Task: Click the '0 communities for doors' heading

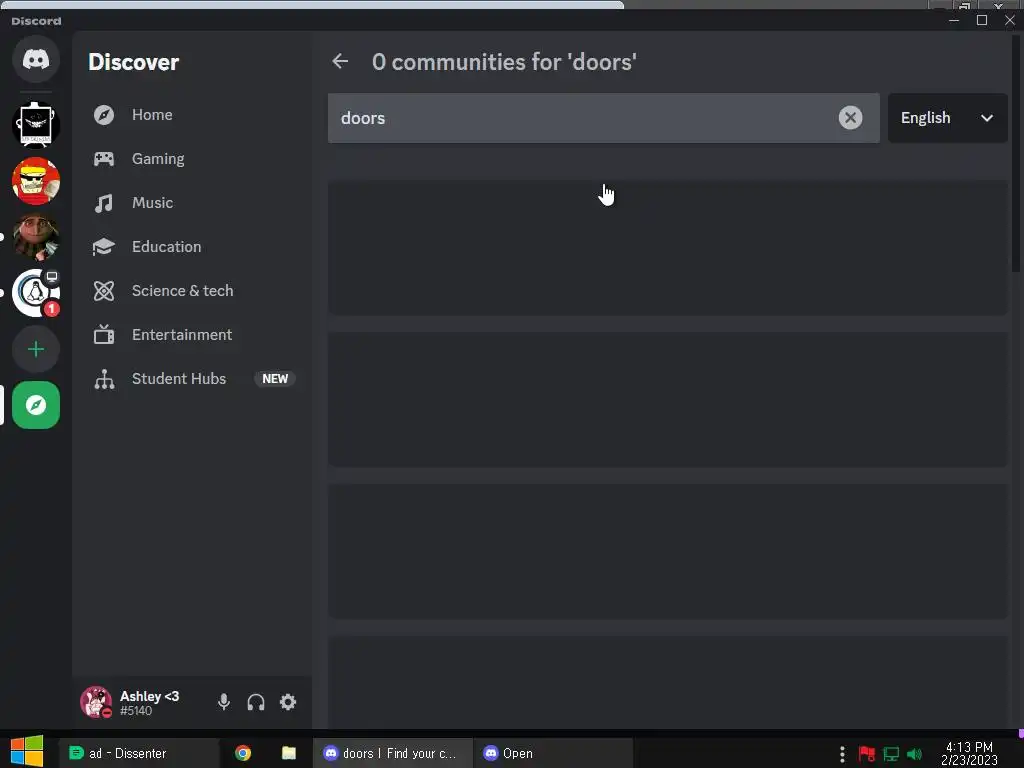Action: pyautogui.click(x=504, y=62)
